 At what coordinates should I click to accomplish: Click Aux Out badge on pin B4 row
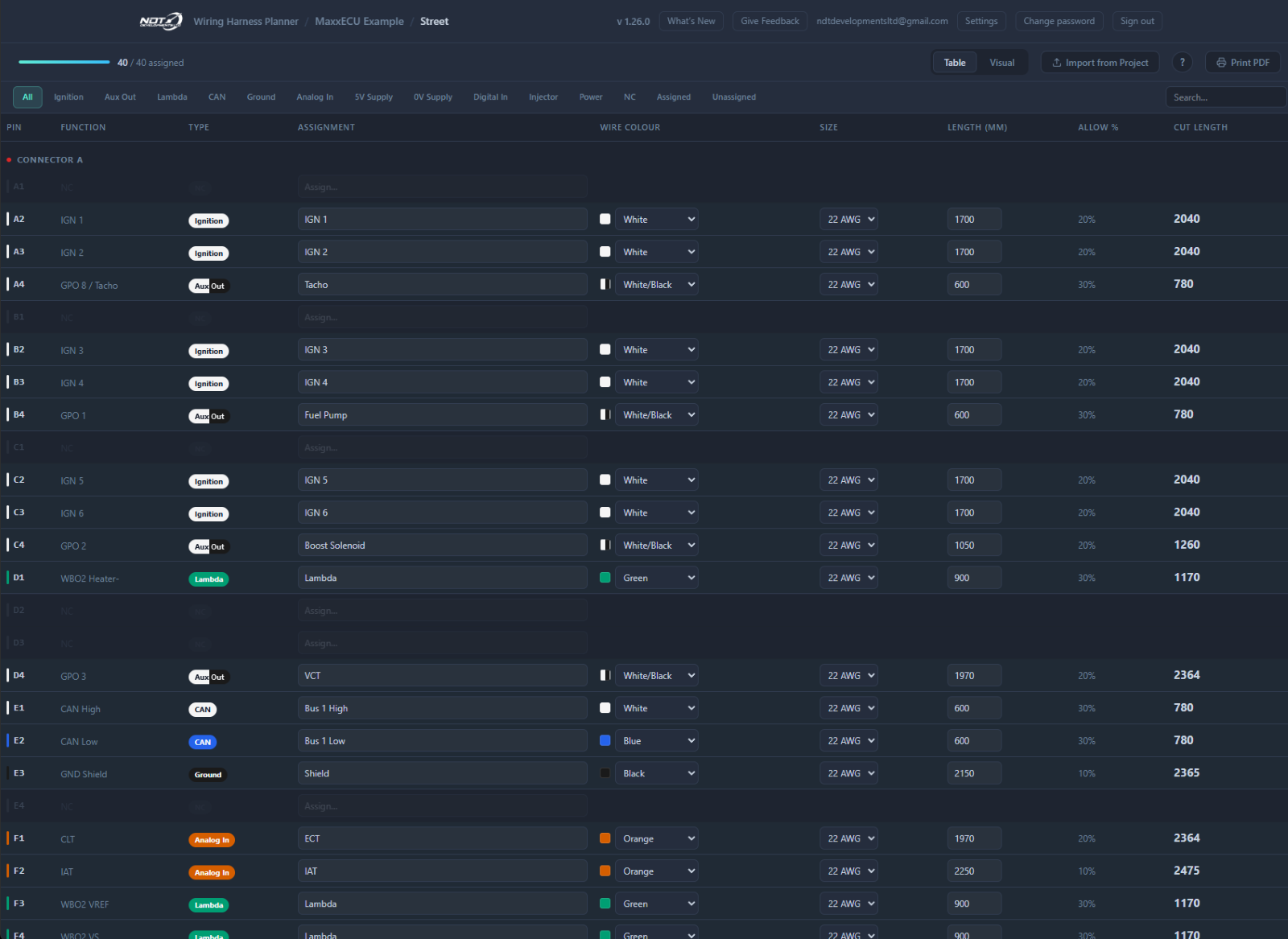[x=209, y=416]
